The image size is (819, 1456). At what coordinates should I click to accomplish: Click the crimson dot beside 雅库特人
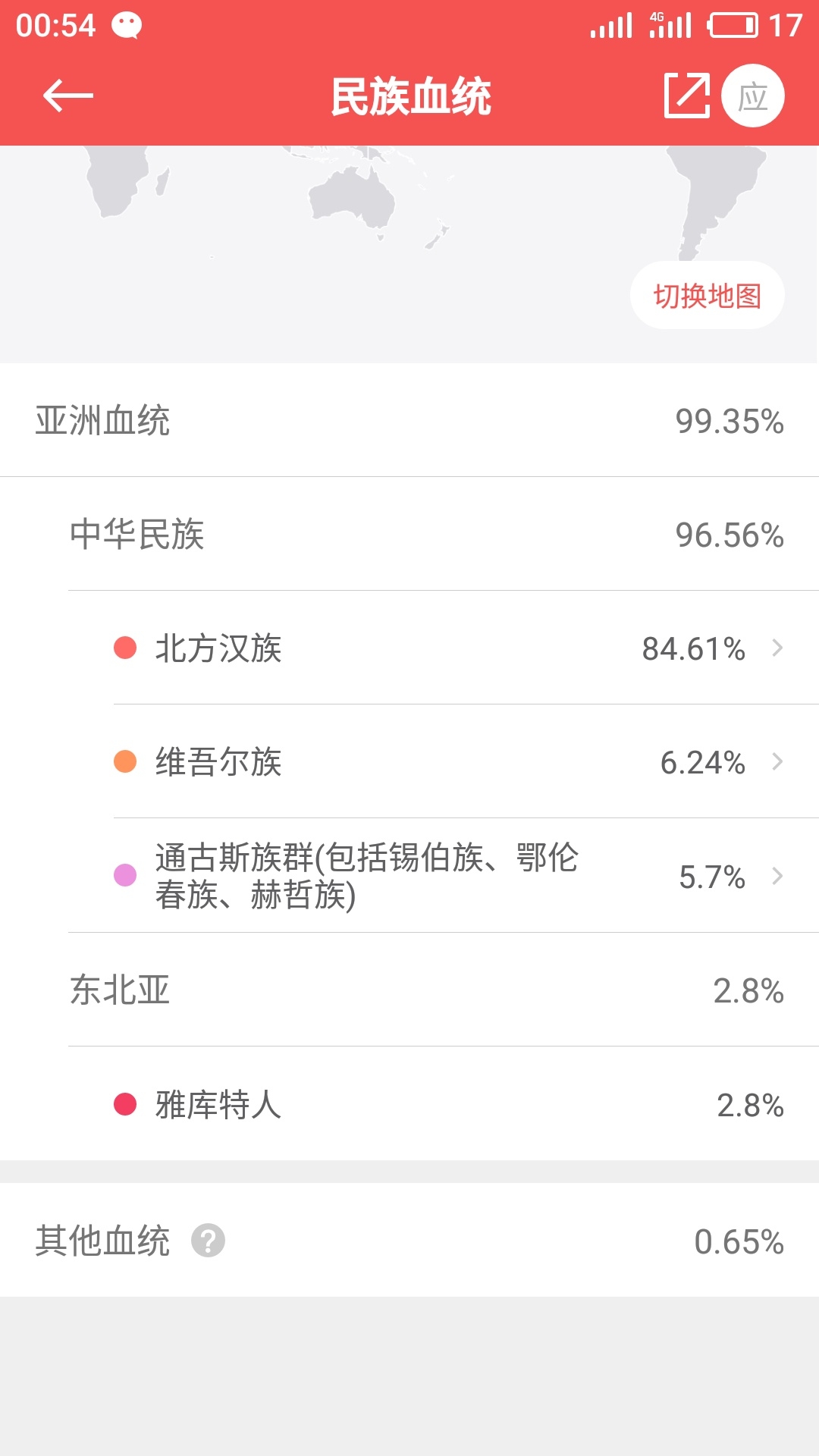125,1104
